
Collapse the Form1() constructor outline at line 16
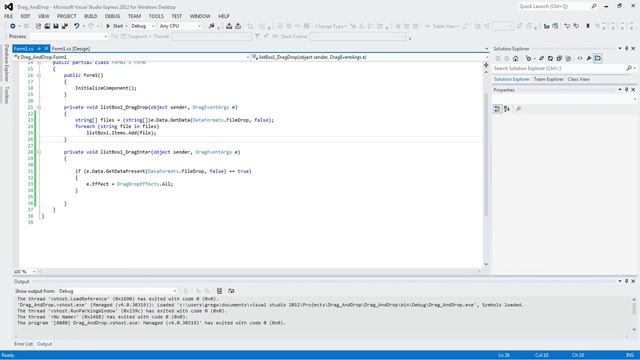pyautogui.click(x=39, y=75)
